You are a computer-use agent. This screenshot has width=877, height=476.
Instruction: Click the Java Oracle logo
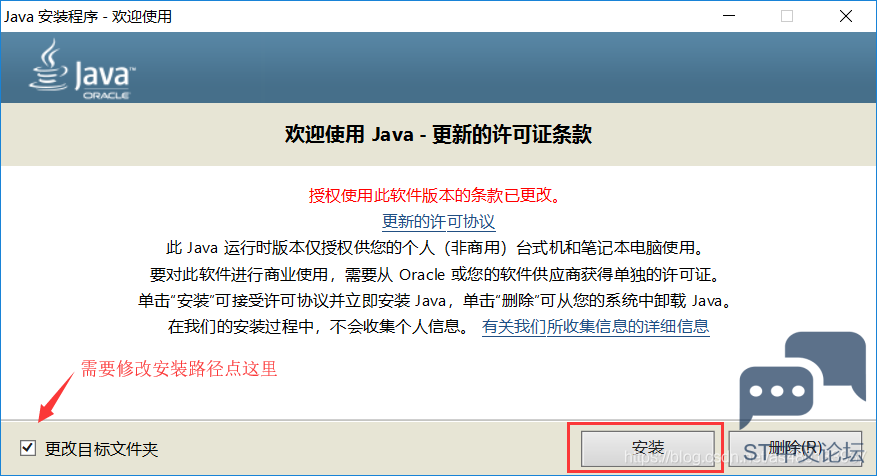(82, 69)
